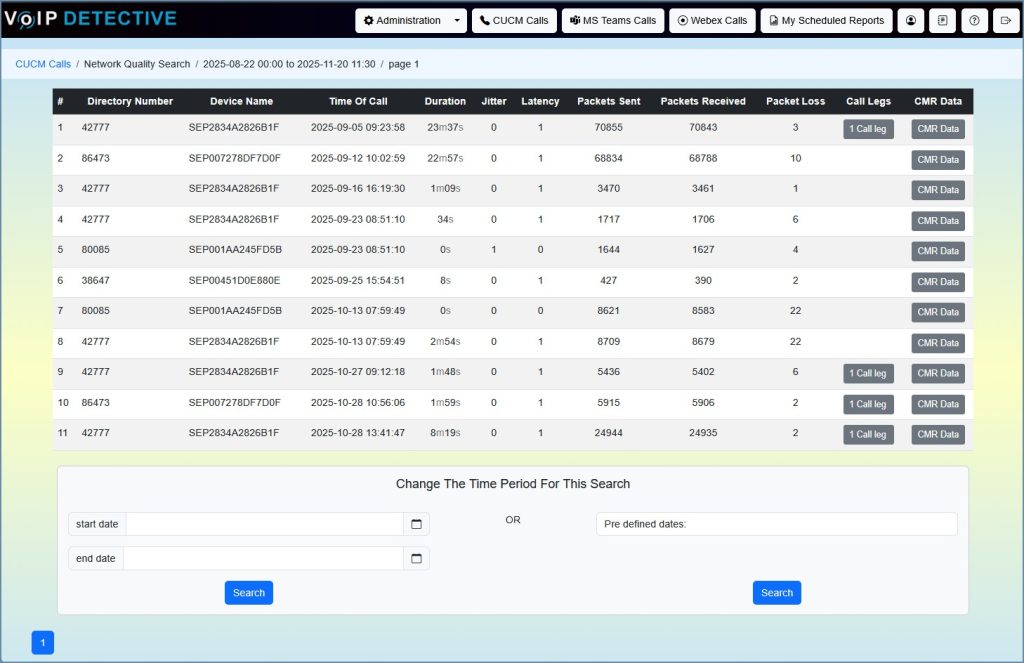View CMR Data for extension 86473
Viewport: 1024px width, 663px height.
coord(938,159)
